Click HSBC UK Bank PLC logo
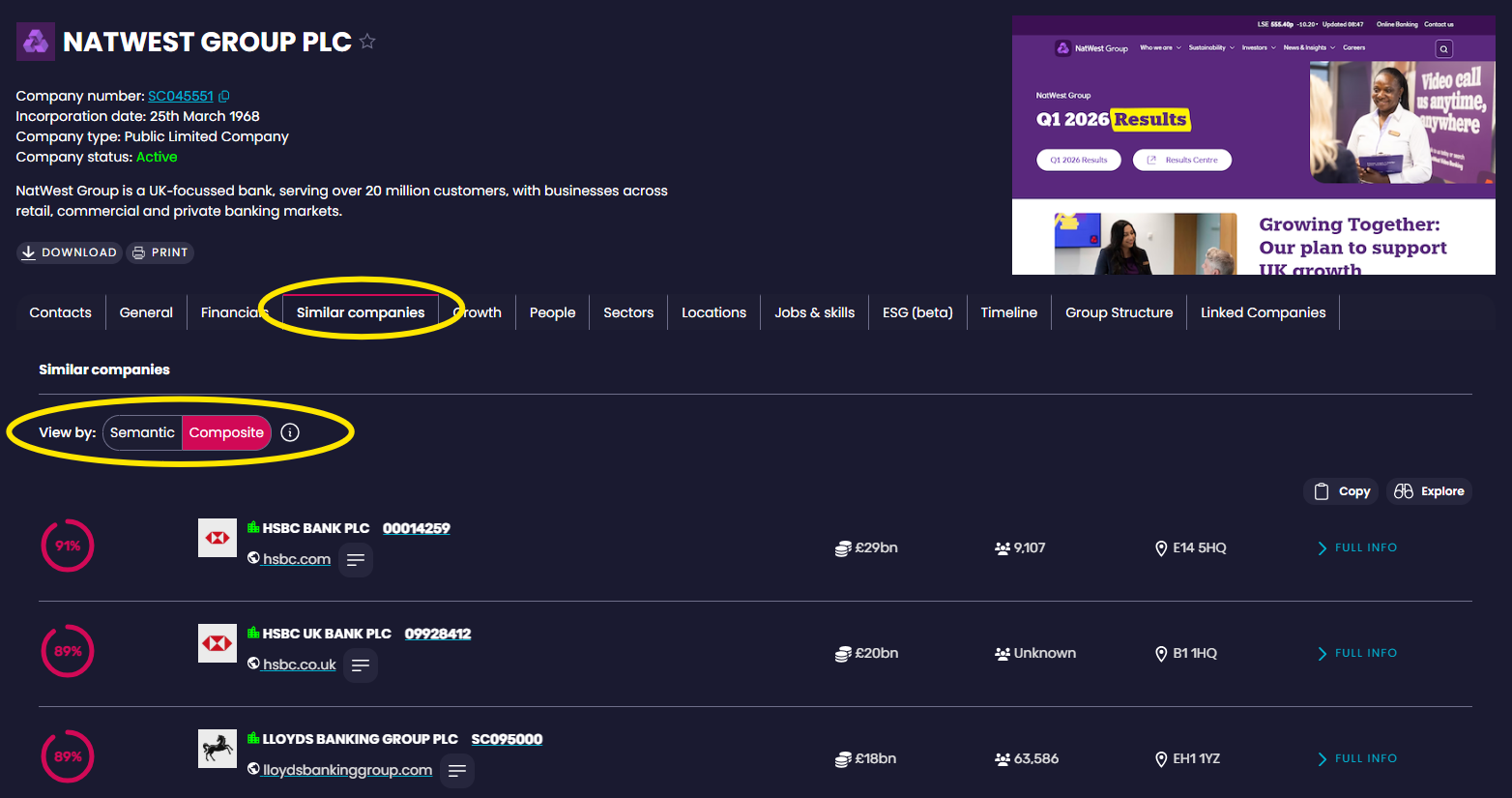This screenshot has height=798, width=1512. (218, 643)
